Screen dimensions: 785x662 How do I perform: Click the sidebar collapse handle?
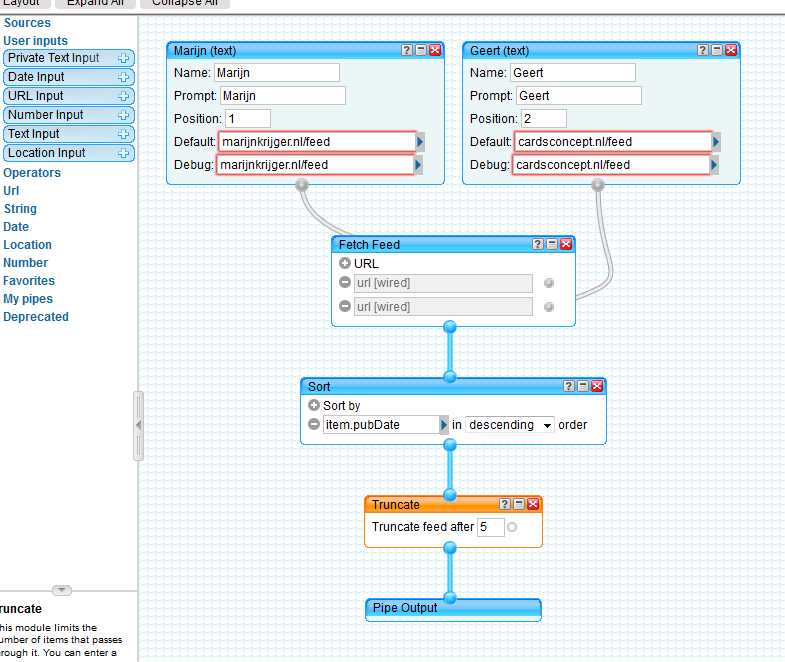point(139,425)
